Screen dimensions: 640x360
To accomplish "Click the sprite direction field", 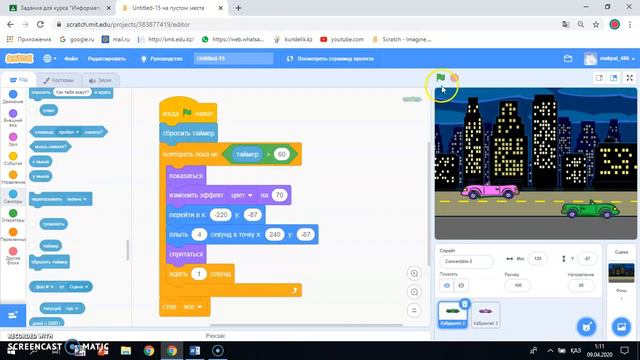I will [581, 285].
